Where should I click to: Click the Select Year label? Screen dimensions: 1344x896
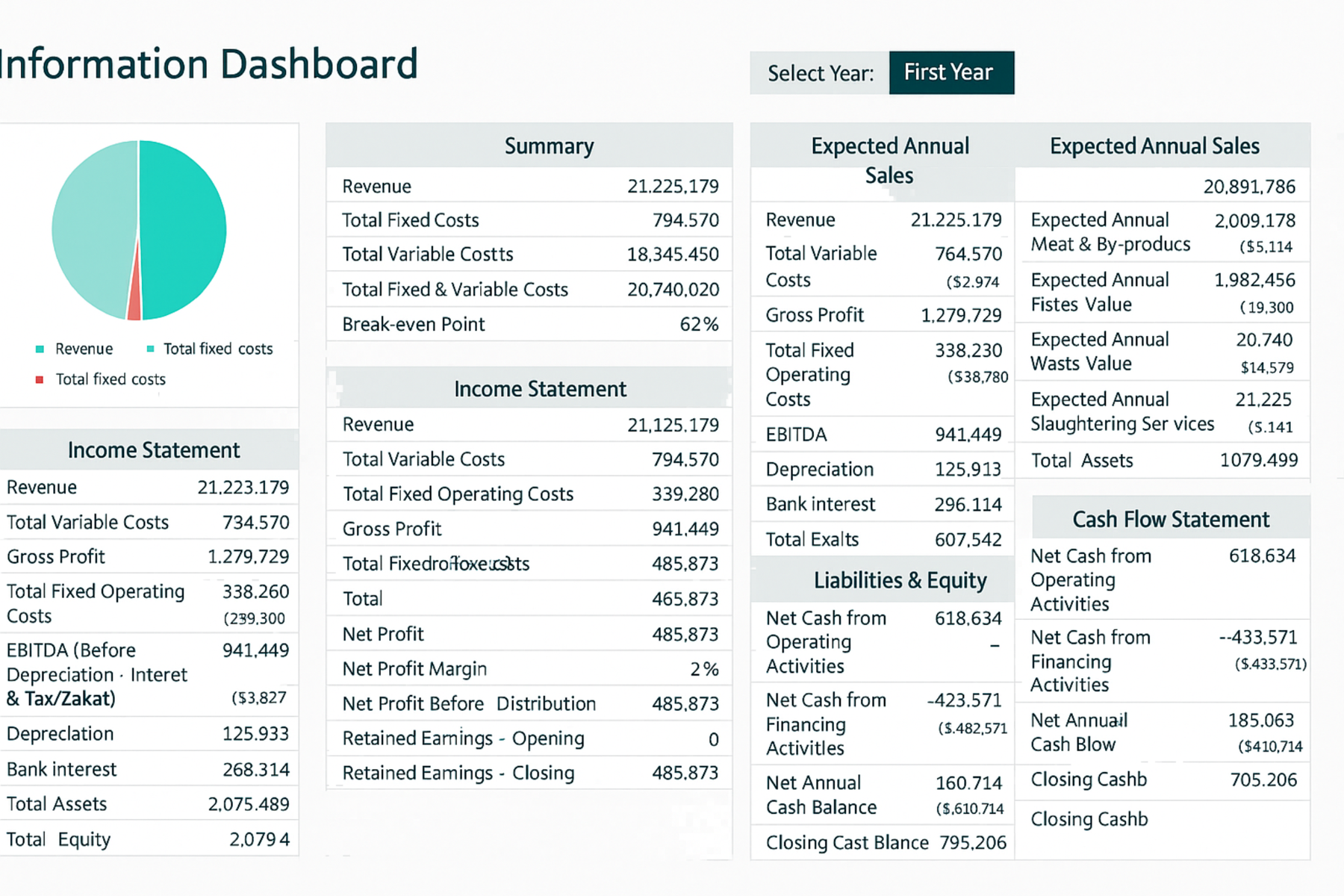click(820, 73)
